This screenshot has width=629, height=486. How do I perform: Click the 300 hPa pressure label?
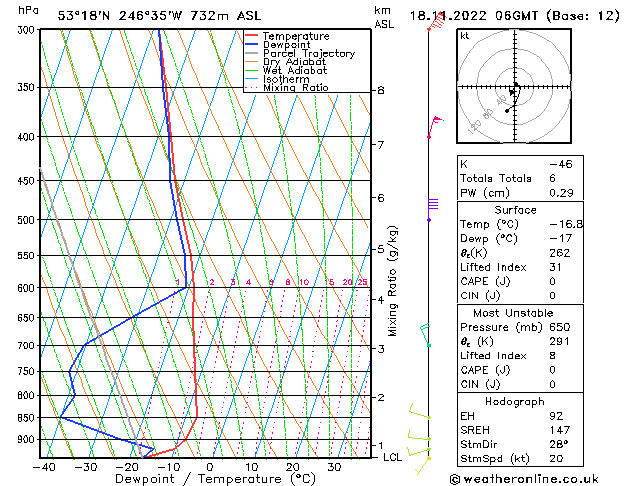pos(28,30)
